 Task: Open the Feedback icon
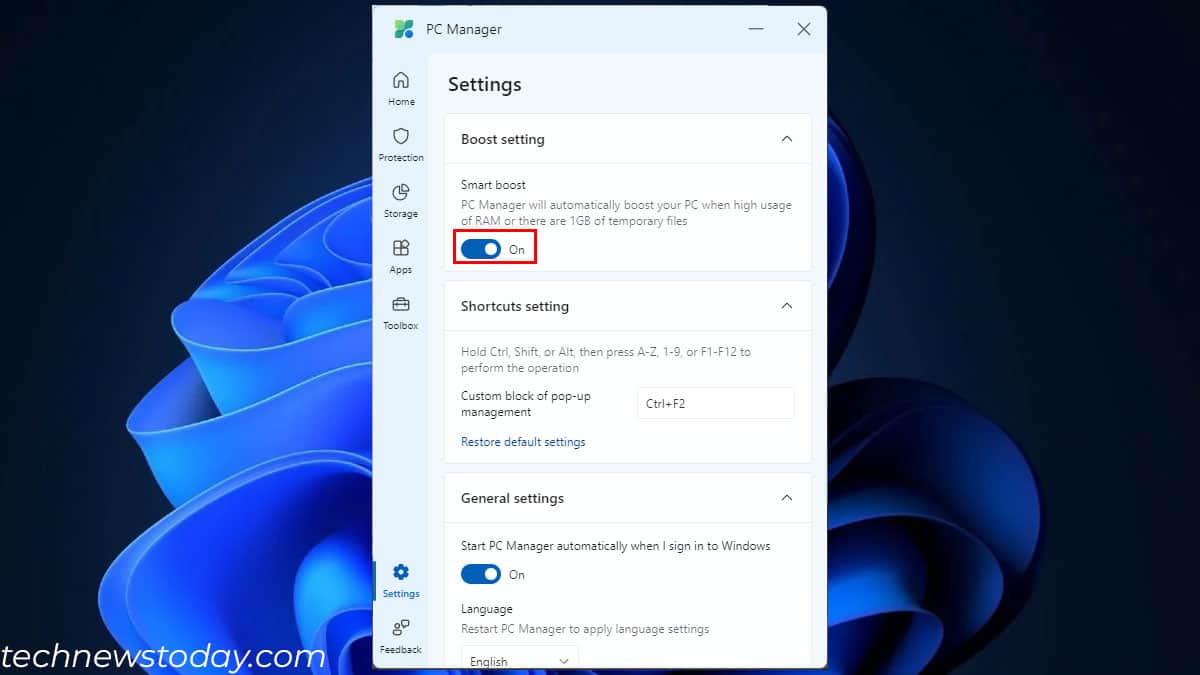point(401,629)
